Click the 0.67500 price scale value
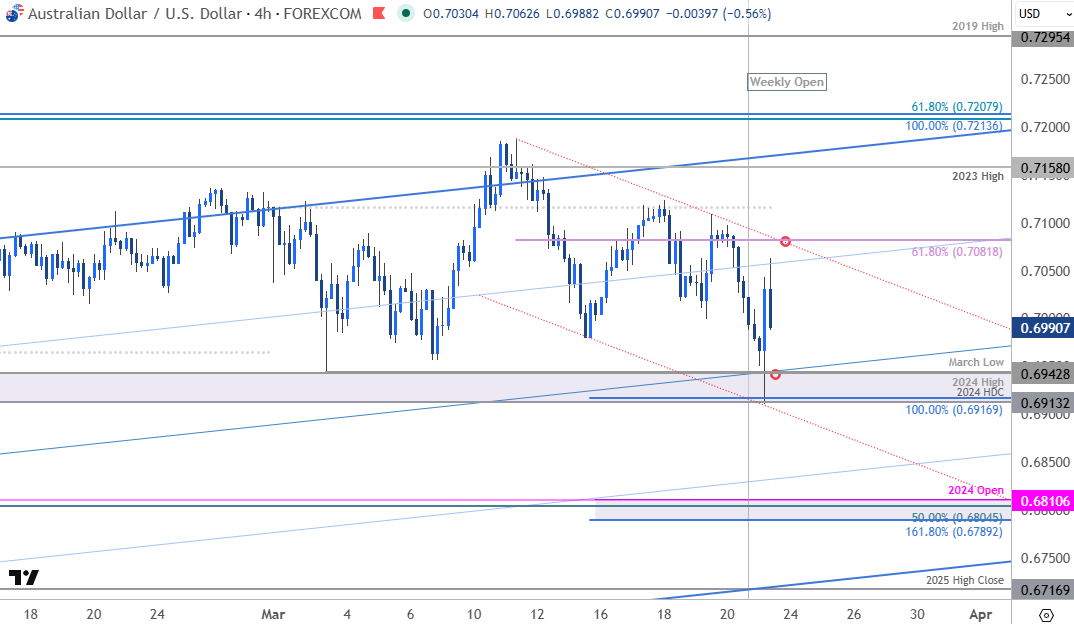Screen dimensions: 1074x624 [1045, 558]
